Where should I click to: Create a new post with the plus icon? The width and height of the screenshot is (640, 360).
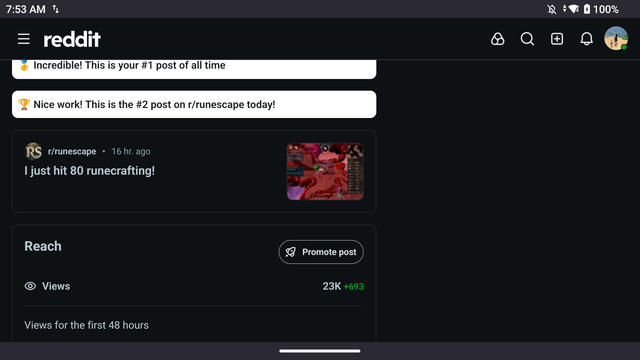coord(557,39)
